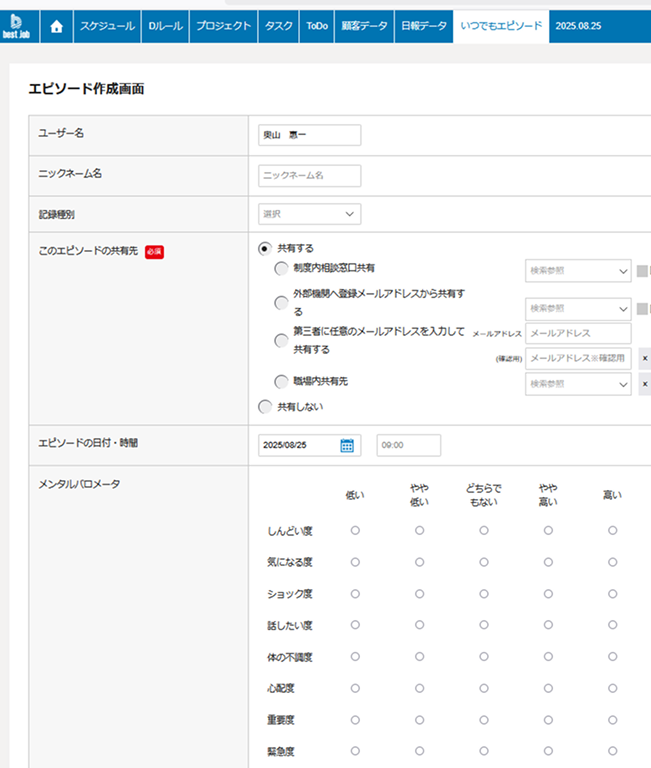The height and width of the screenshot is (768, 651).
Task: Choose 高い for ショック度
Action: (612, 594)
